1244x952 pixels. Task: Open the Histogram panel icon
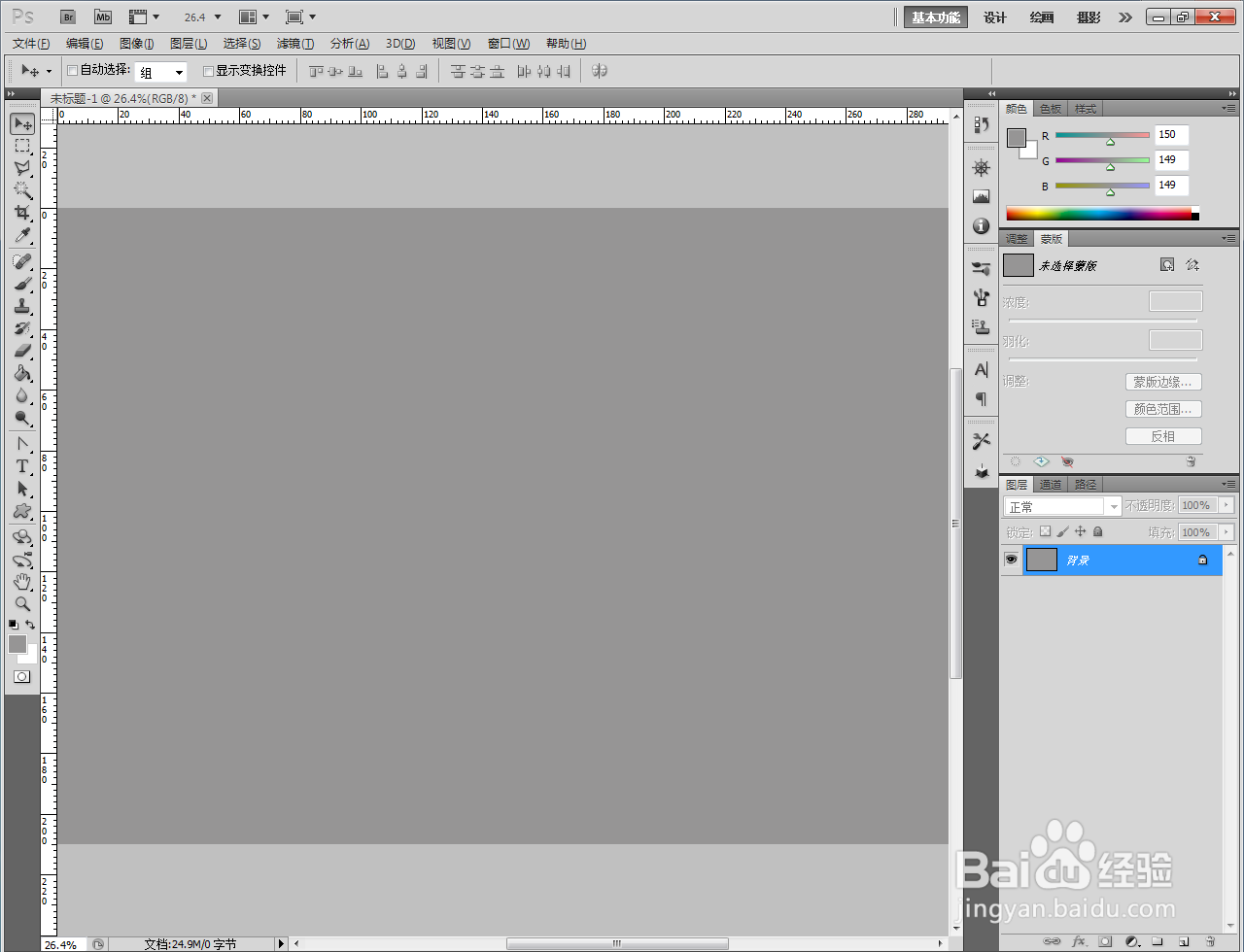pyautogui.click(x=981, y=197)
